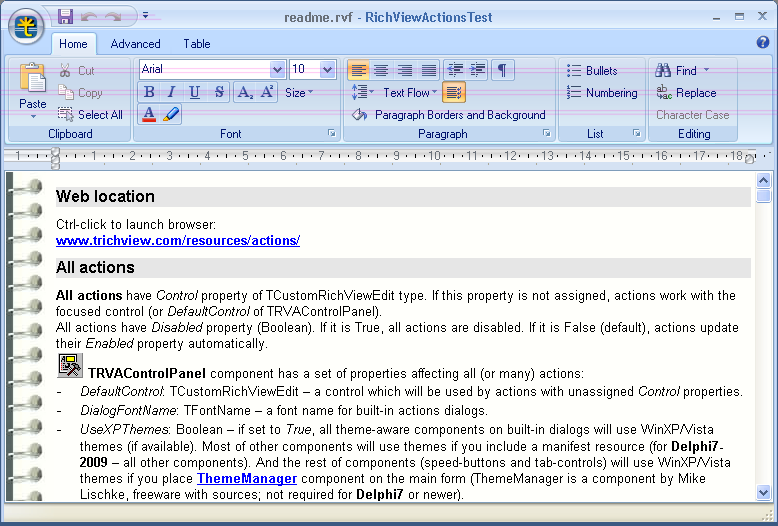The height and width of the screenshot is (526, 778).
Task: Click inside the font name field
Action: pos(204,69)
